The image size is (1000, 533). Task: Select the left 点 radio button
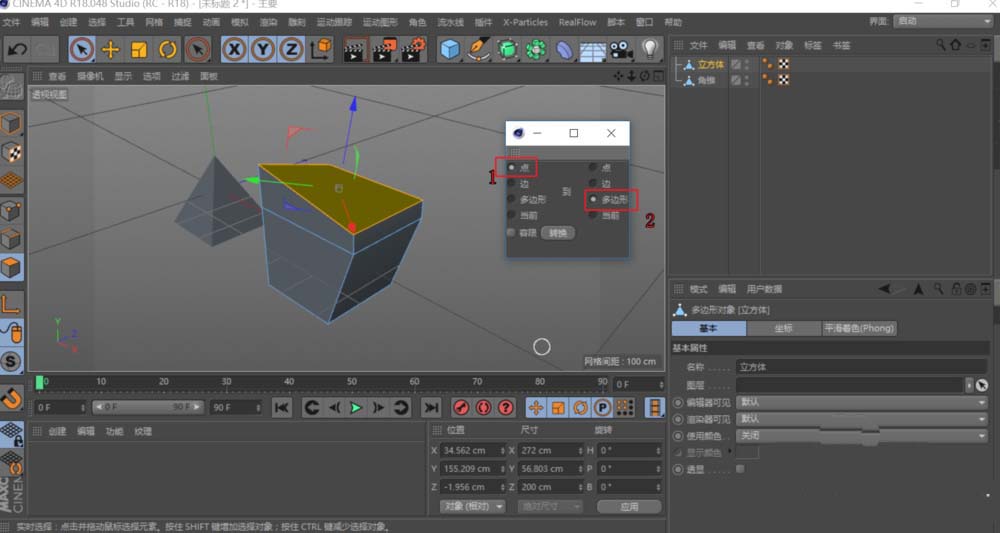[512, 168]
